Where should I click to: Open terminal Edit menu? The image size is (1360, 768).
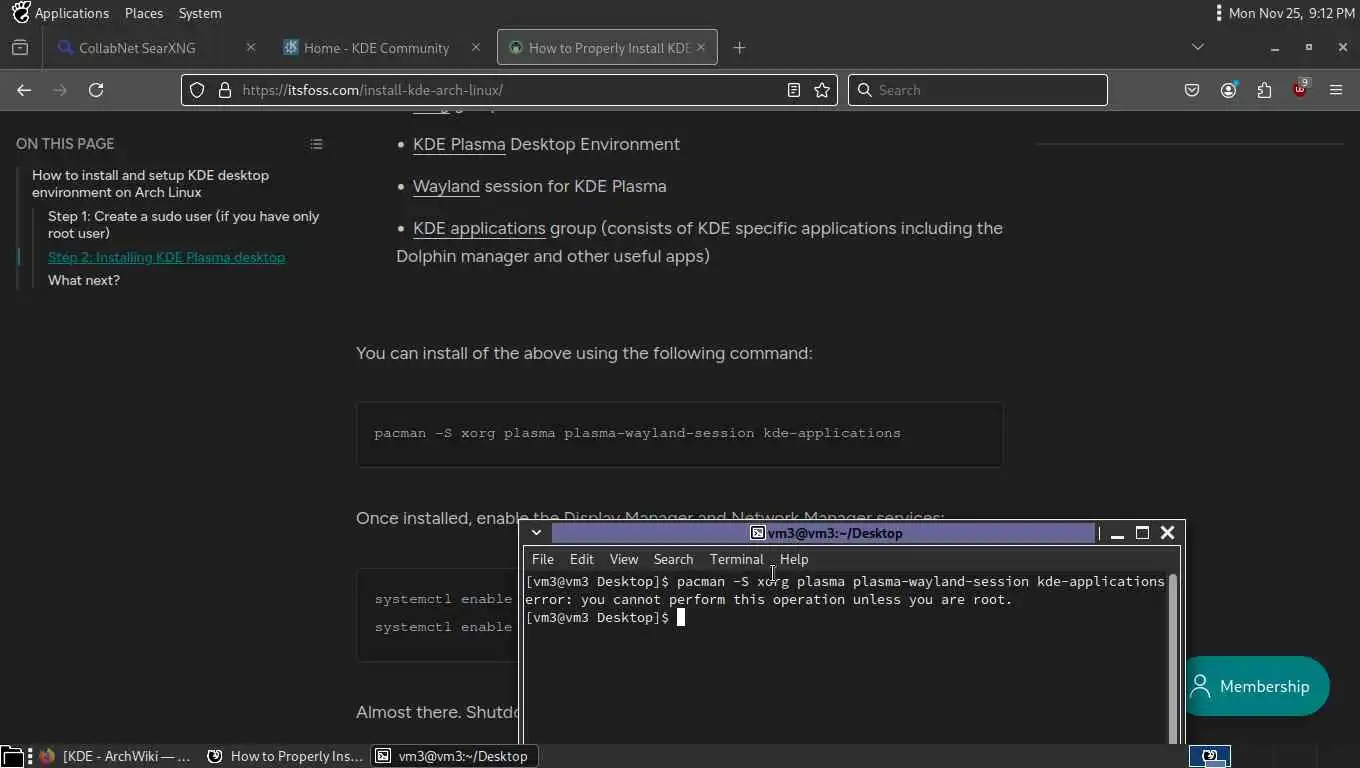click(x=582, y=559)
